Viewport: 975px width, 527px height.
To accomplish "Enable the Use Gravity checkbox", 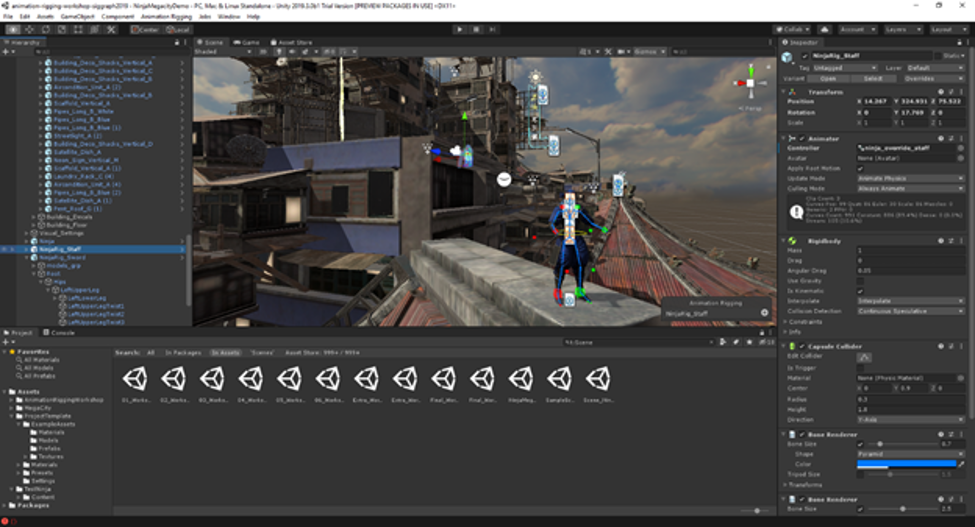I will tap(861, 282).
